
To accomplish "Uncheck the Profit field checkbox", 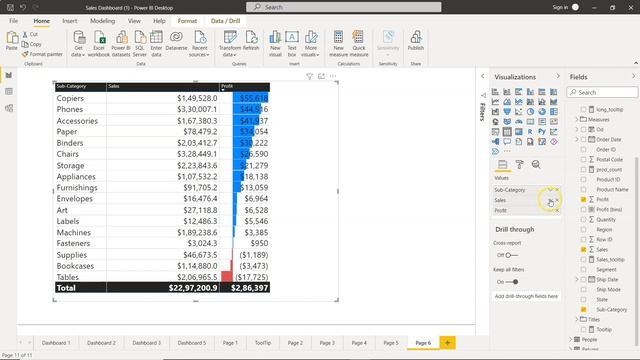I will pyautogui.click(x=583, y=200).
